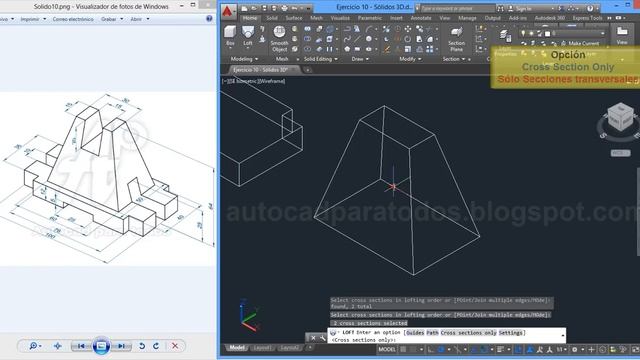Screen dimensions: 640x360
Task: Open the Imprimir dropdown in photo viewer
Action: click(33, 19)
